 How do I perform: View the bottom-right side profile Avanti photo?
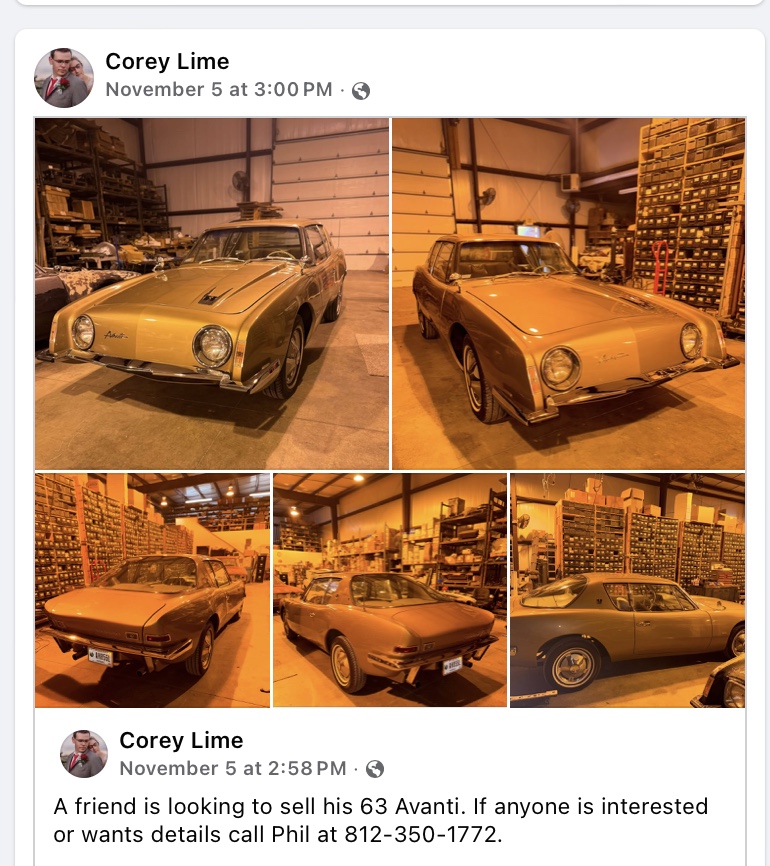click(627, 590)
